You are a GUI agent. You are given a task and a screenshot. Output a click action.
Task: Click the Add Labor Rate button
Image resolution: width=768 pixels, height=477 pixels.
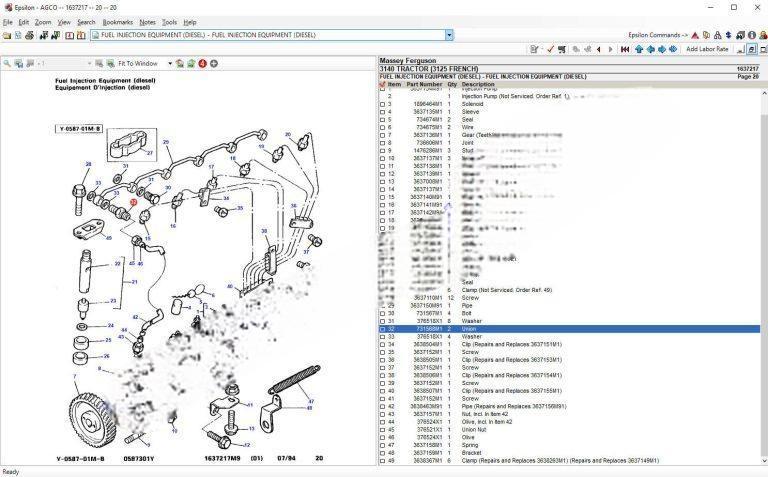click(707, 49)
